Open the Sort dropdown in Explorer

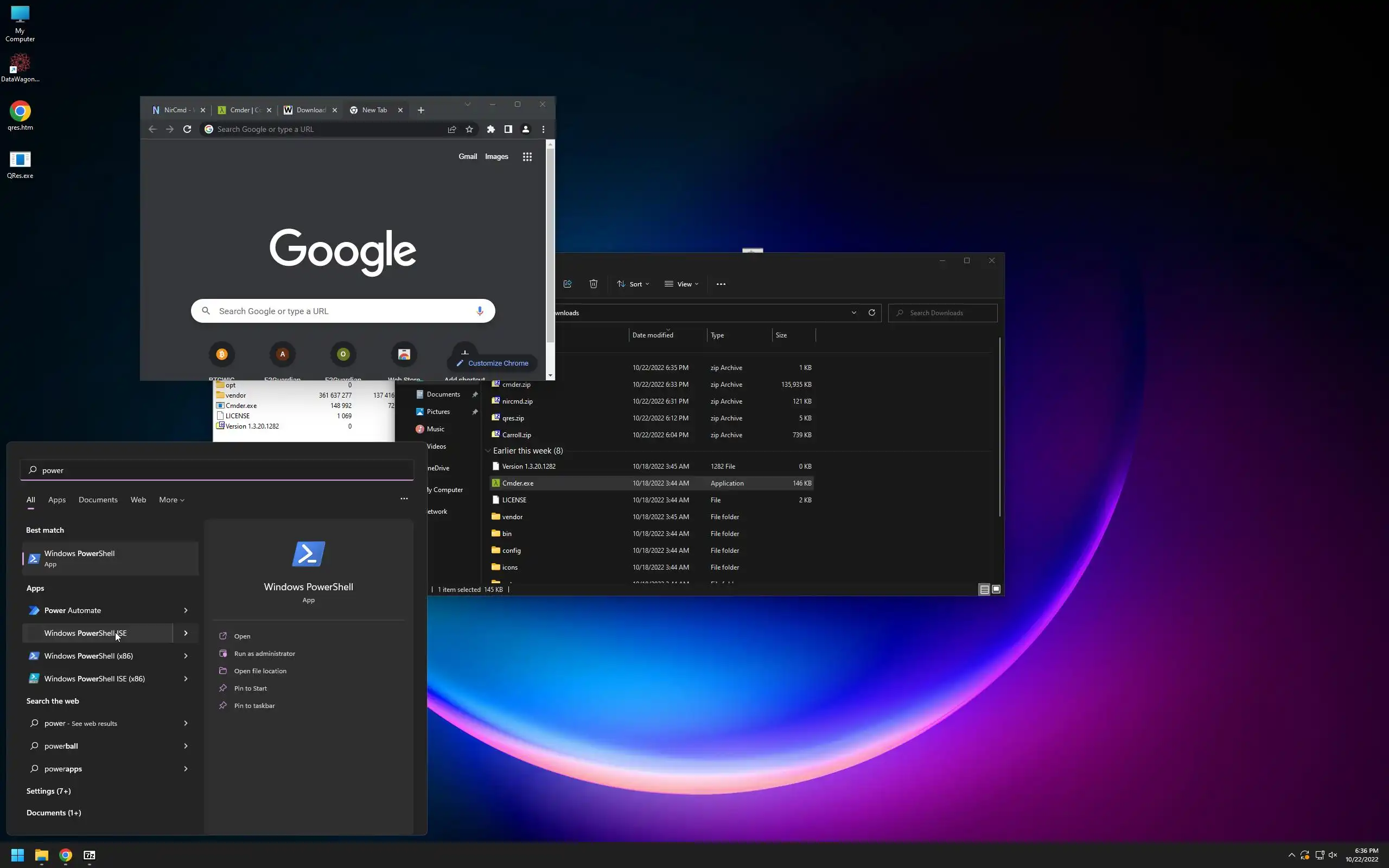coord(633,284)
